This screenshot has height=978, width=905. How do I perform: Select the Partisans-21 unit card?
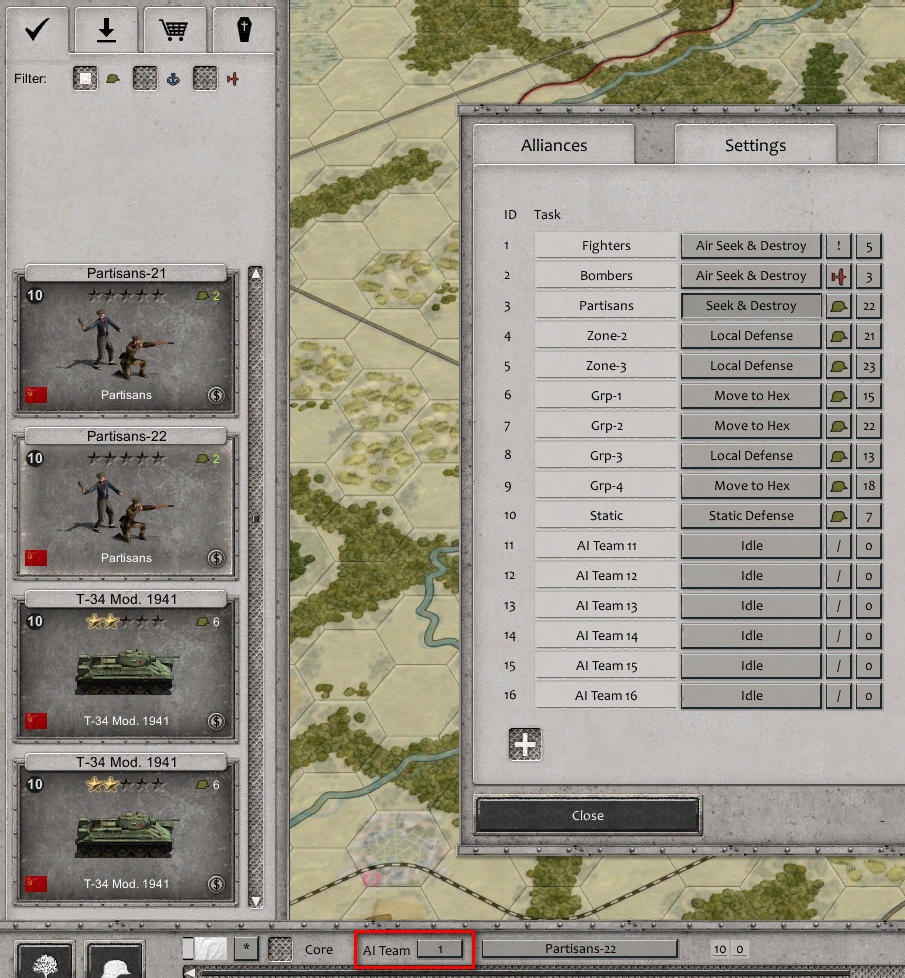[x=126, y=340]
